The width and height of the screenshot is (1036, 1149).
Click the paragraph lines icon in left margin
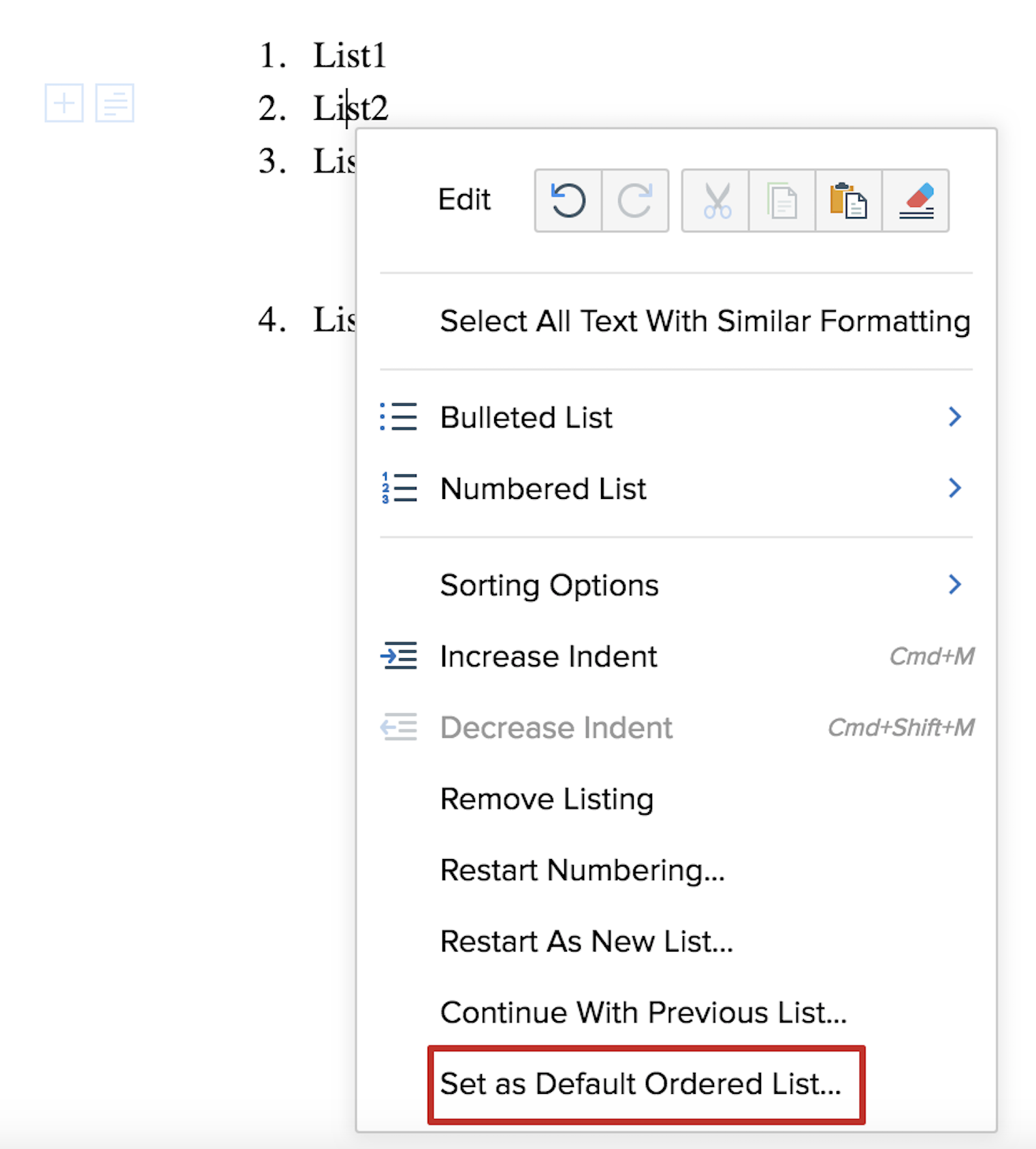[x=114, y=103]
